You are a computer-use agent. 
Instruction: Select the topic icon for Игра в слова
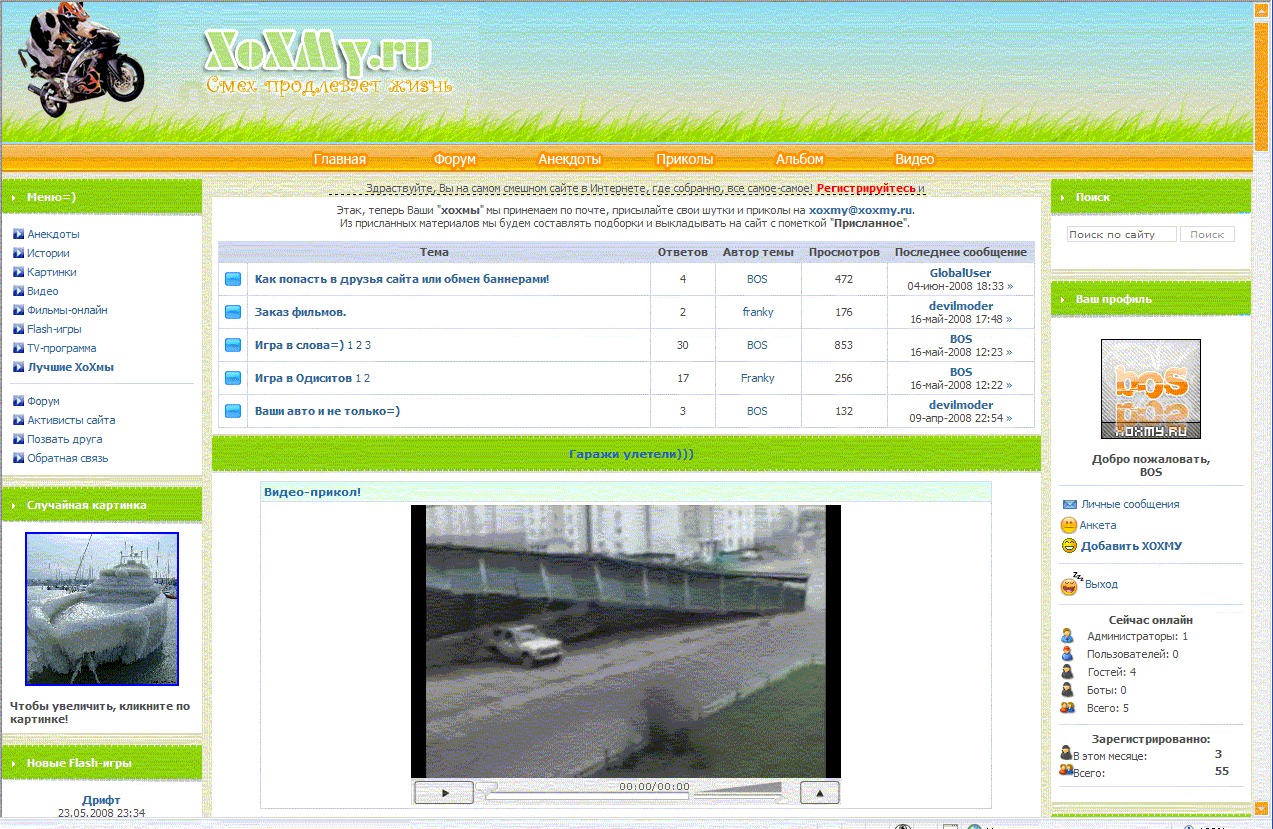coord(231,344)
